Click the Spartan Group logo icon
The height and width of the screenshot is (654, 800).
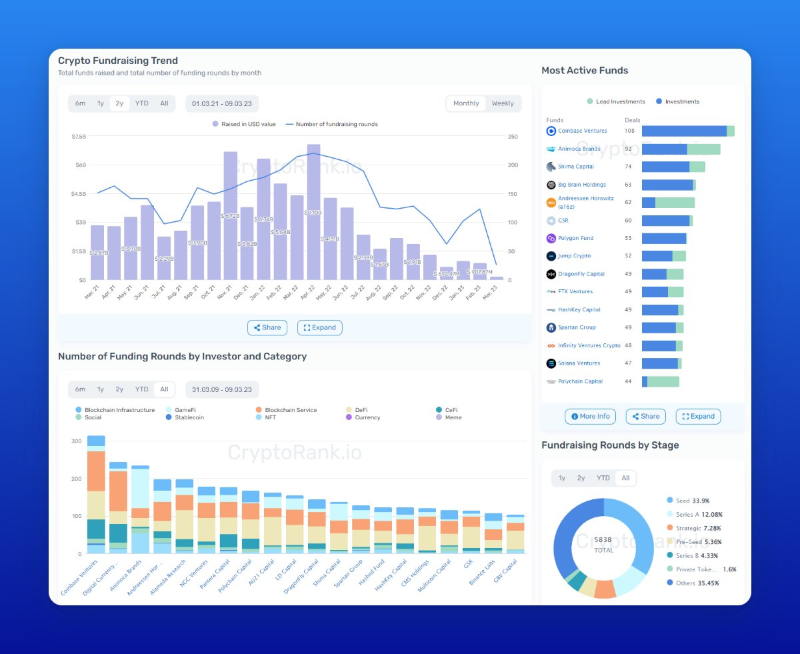[551, 328]
